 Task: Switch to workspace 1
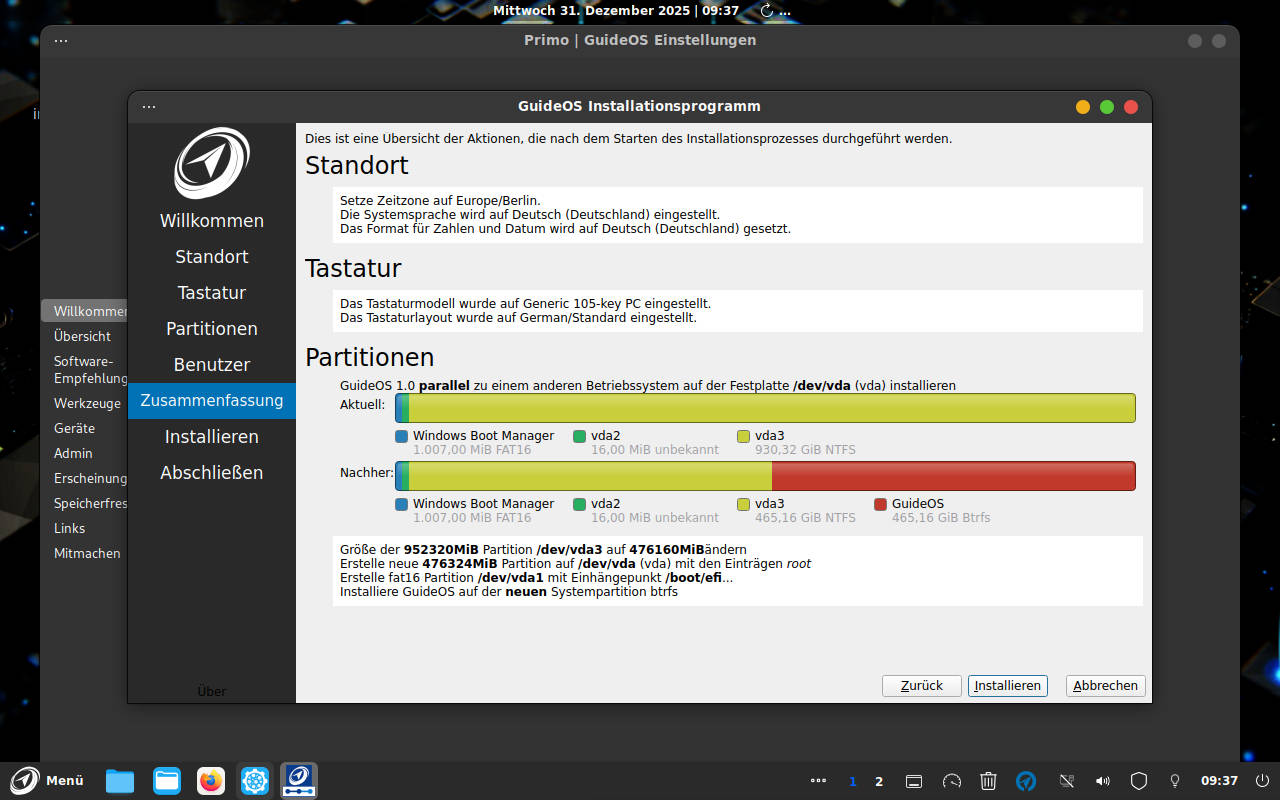tap(853, 781)
